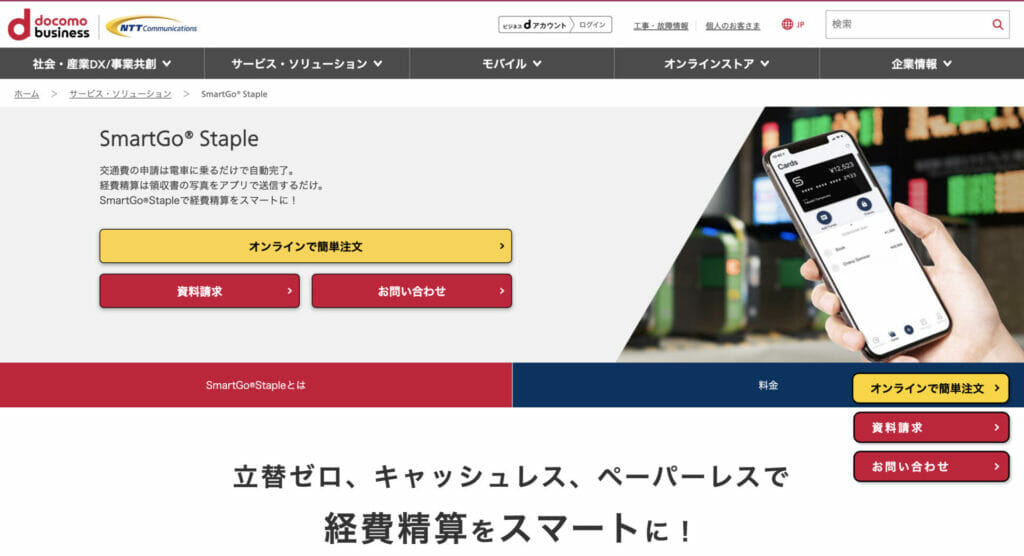This screenshot has height=556, width=1024.
Task: Click the JP language label
Action: pos(801,25)
